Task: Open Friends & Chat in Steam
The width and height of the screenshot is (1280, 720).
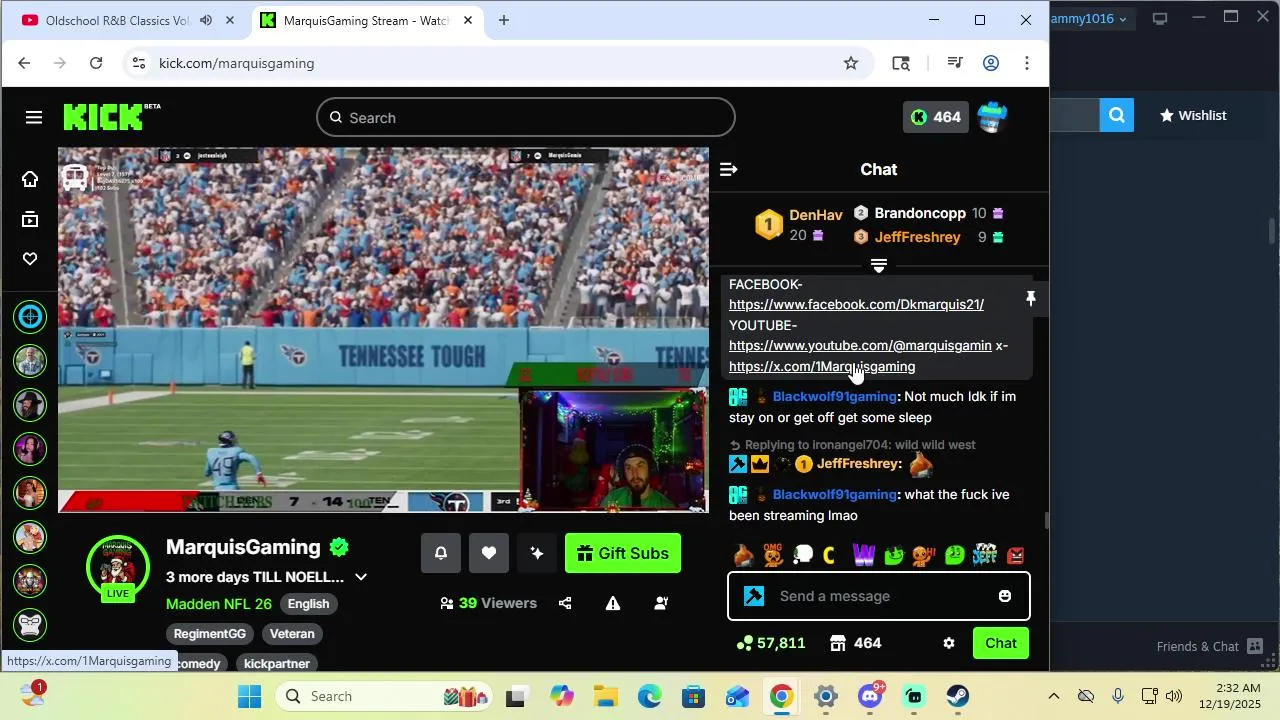Action: click(x=1209, y=646)
